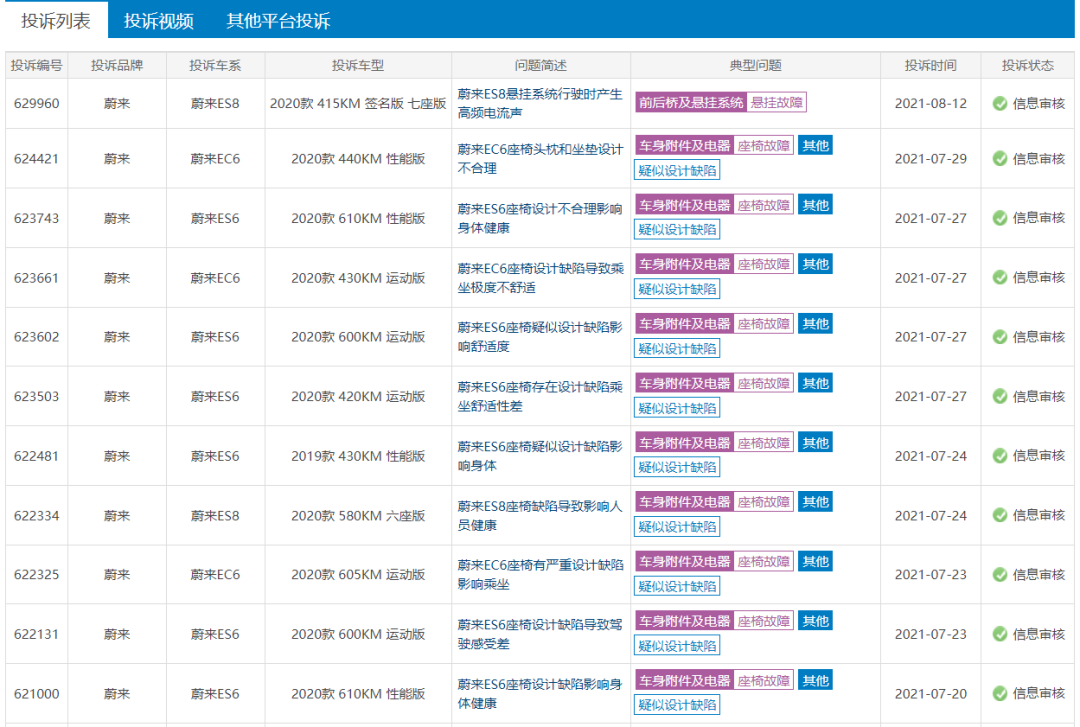The width and height of the screenshot is (1080, 727).
Task: Click 疑似设计缺陷 tag in row 623602
Action: [677, 349]
